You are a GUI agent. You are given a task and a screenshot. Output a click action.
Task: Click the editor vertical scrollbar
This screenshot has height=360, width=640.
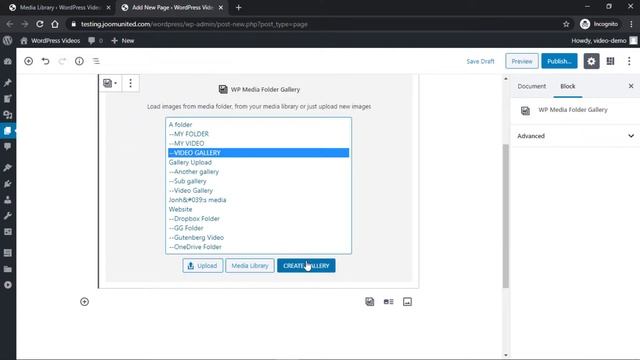(x=506, y=216)
